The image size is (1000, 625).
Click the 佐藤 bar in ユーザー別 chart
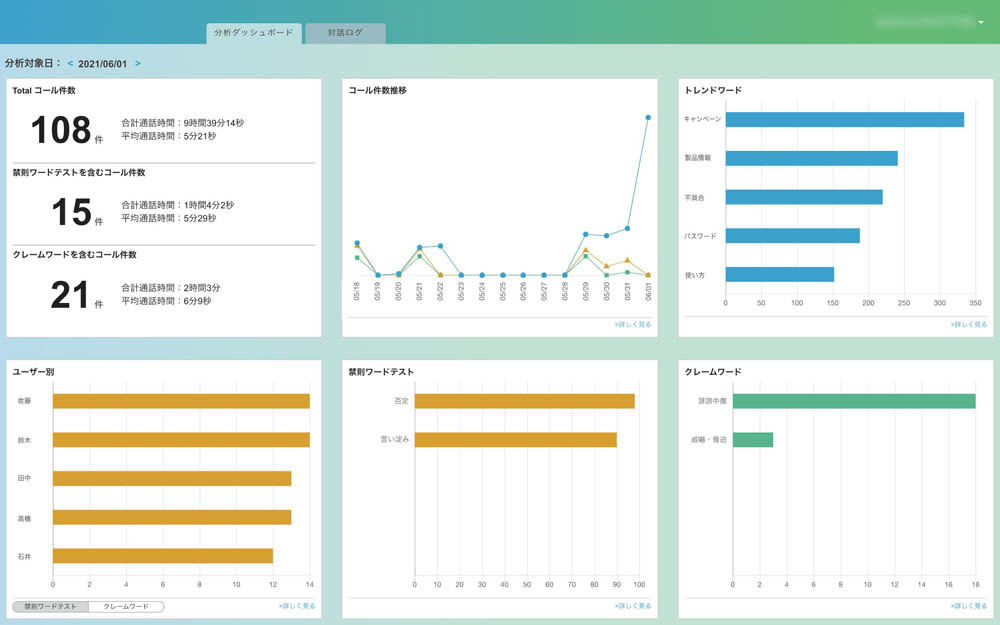tap(181, 401)
